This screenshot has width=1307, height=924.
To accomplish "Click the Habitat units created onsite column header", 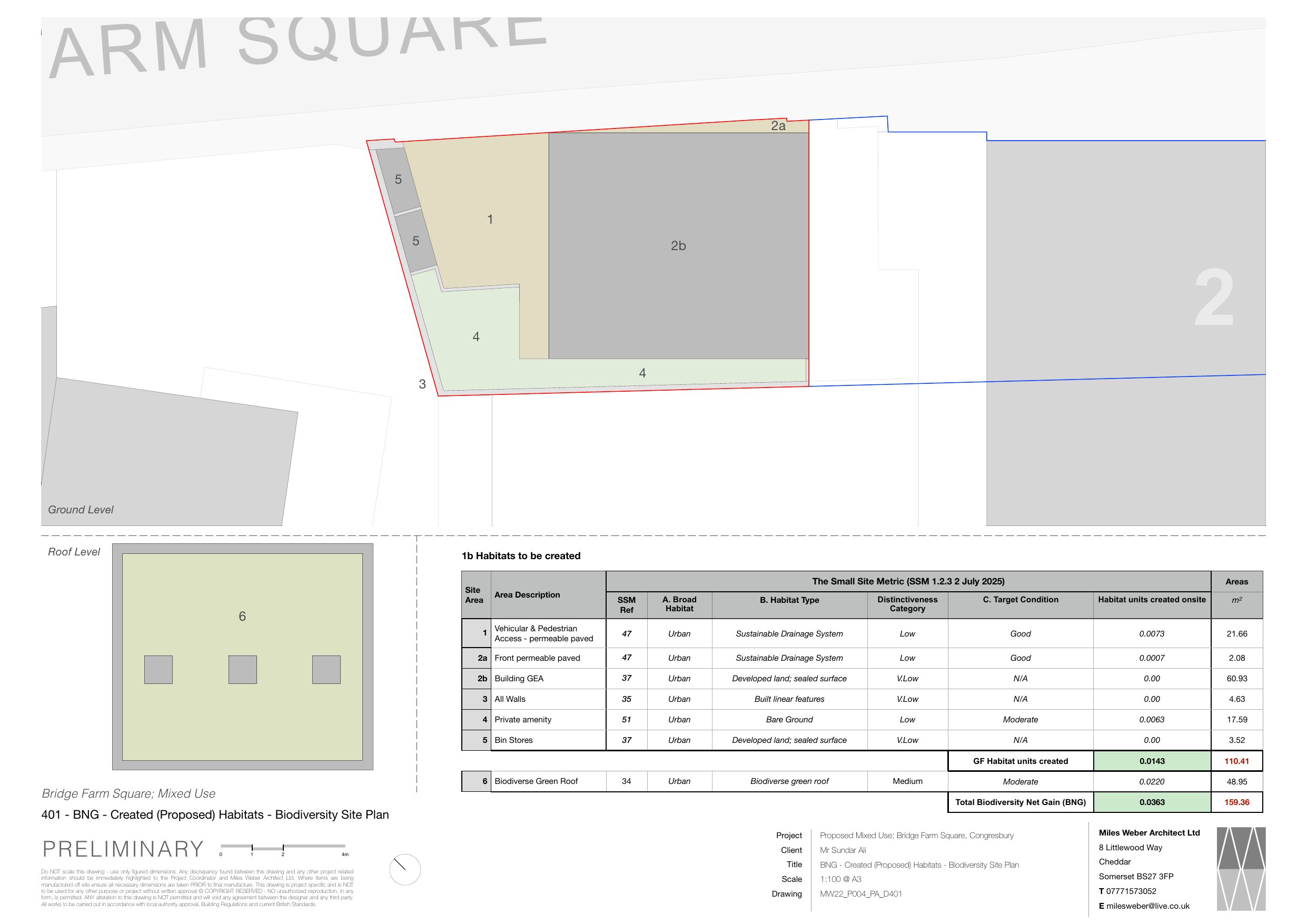I will pos(1152,600).
